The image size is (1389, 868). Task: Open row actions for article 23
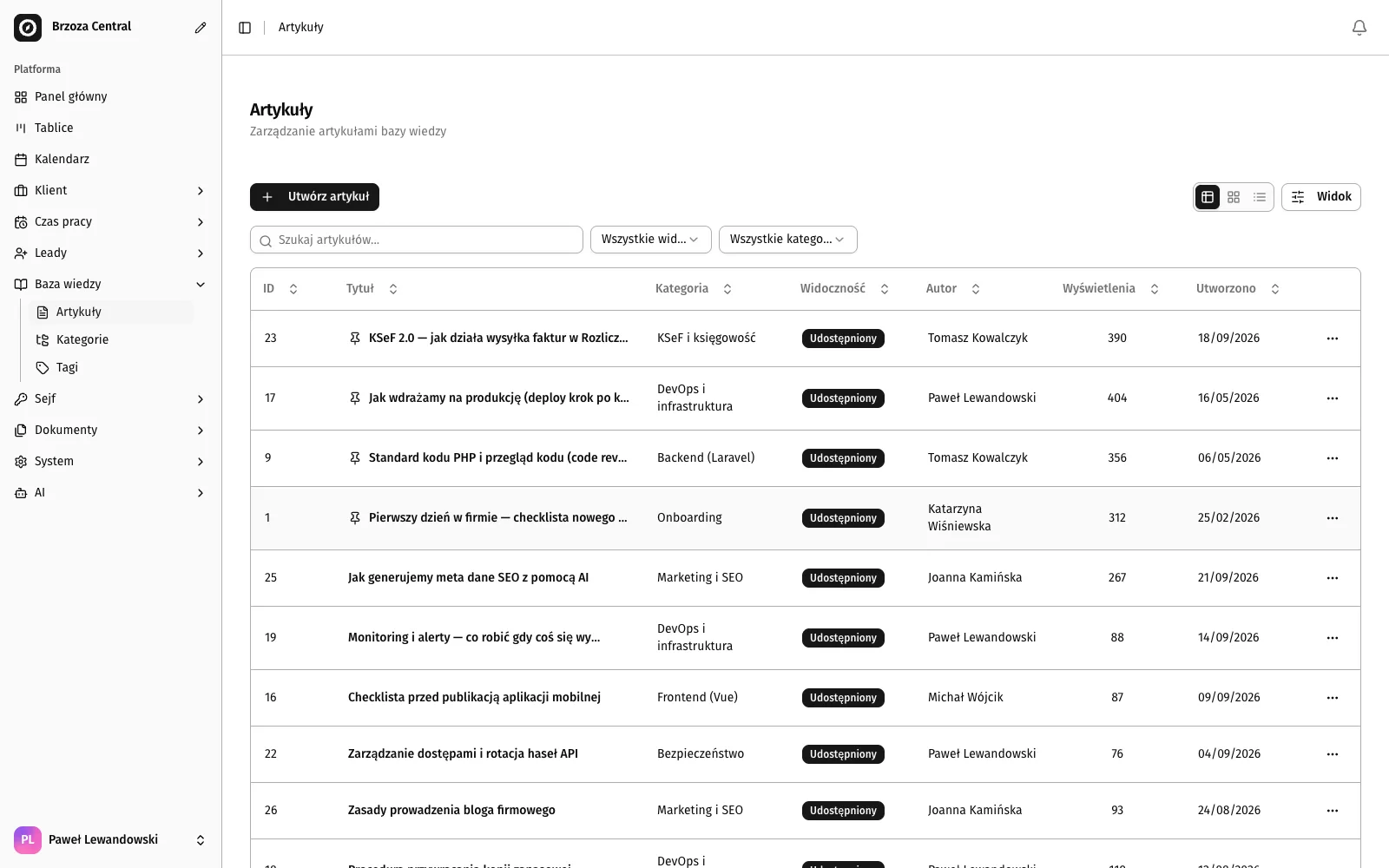(1333, 339)
